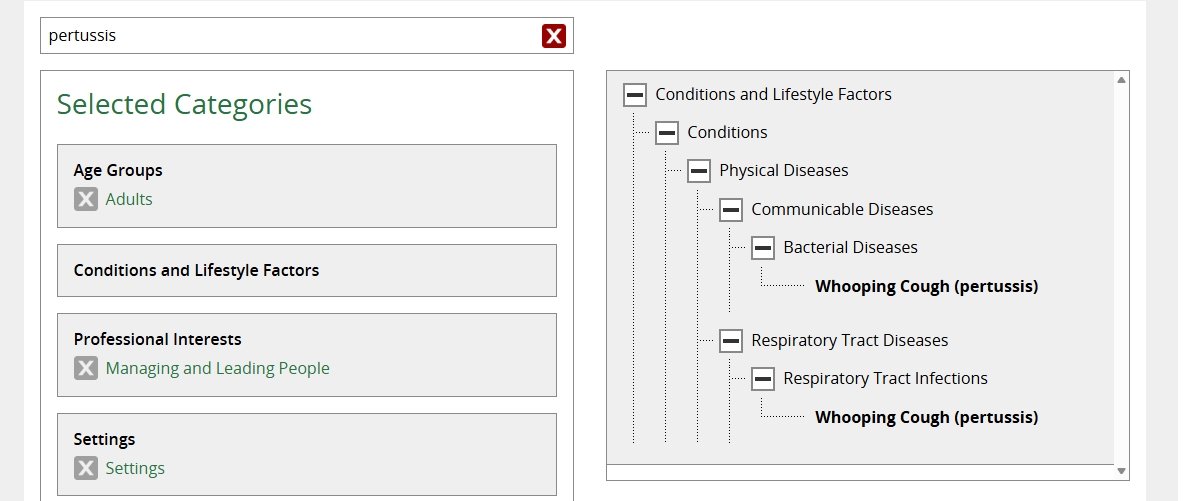Collapse the Respiratory Tract Diseases node
The height and width of the screenshot is (501, 1187).
click(x=731, y=341)
